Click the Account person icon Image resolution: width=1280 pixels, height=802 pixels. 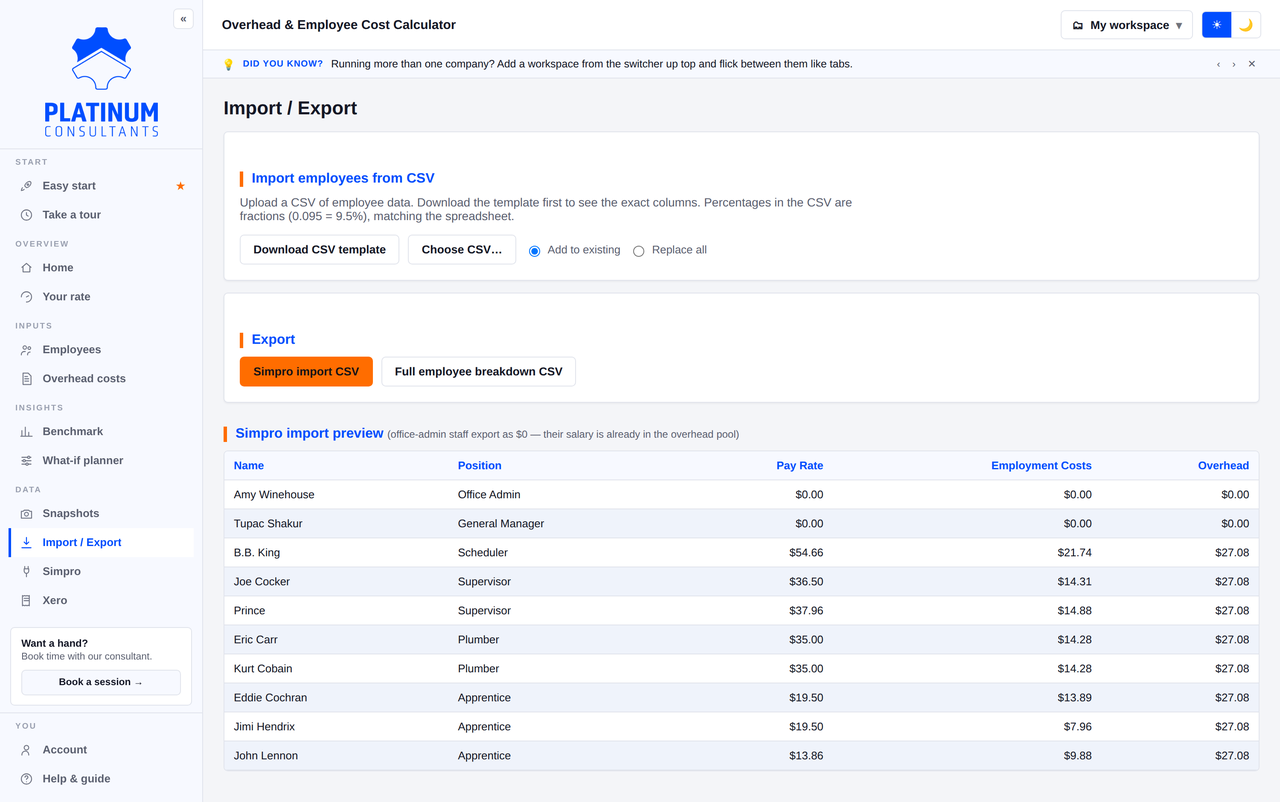[26, 750]
